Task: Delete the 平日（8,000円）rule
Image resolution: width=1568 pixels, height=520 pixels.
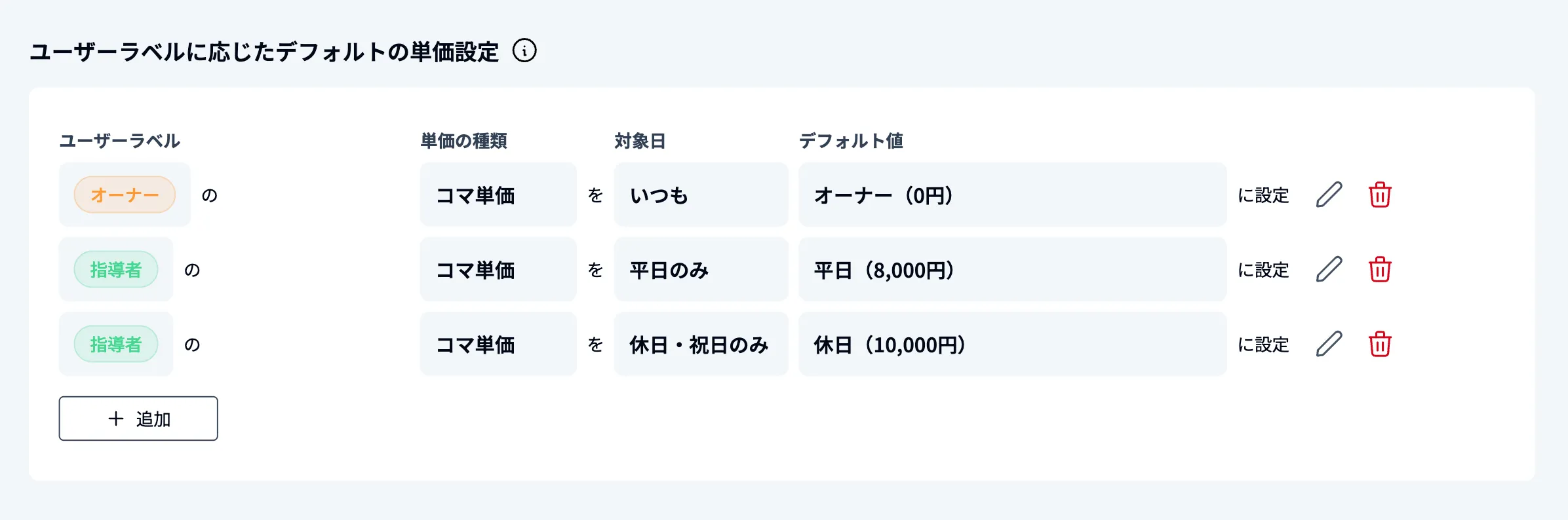Action: (x=1379, y=269)
